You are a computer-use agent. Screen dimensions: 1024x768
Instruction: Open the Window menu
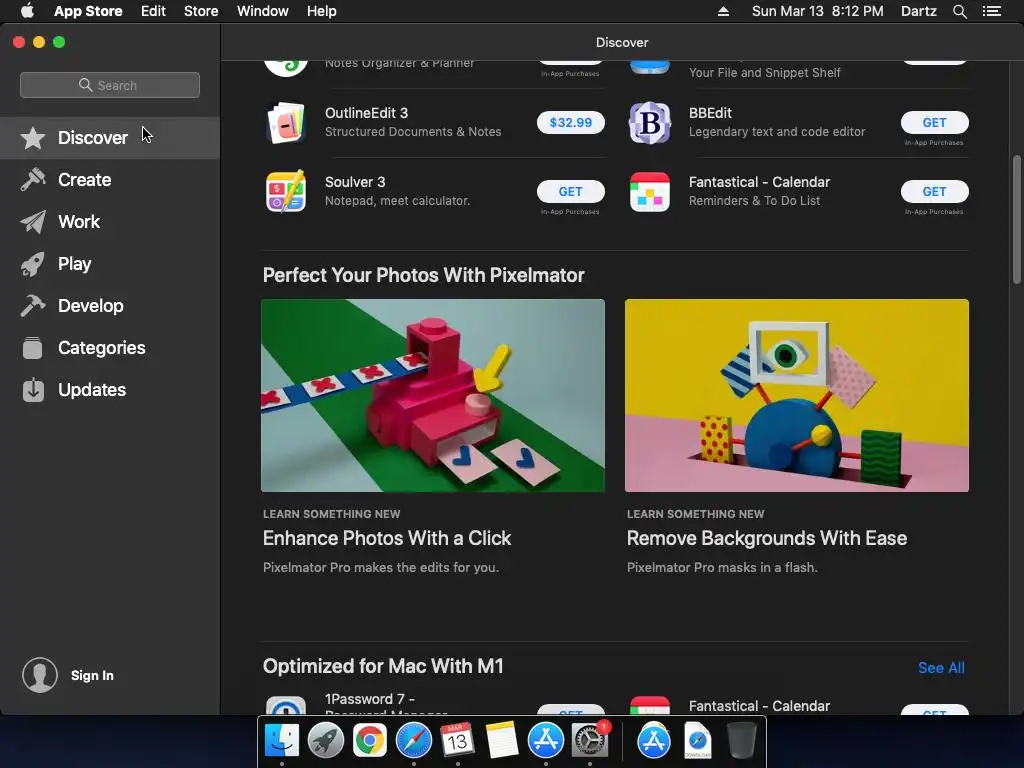tap(263, 11)
